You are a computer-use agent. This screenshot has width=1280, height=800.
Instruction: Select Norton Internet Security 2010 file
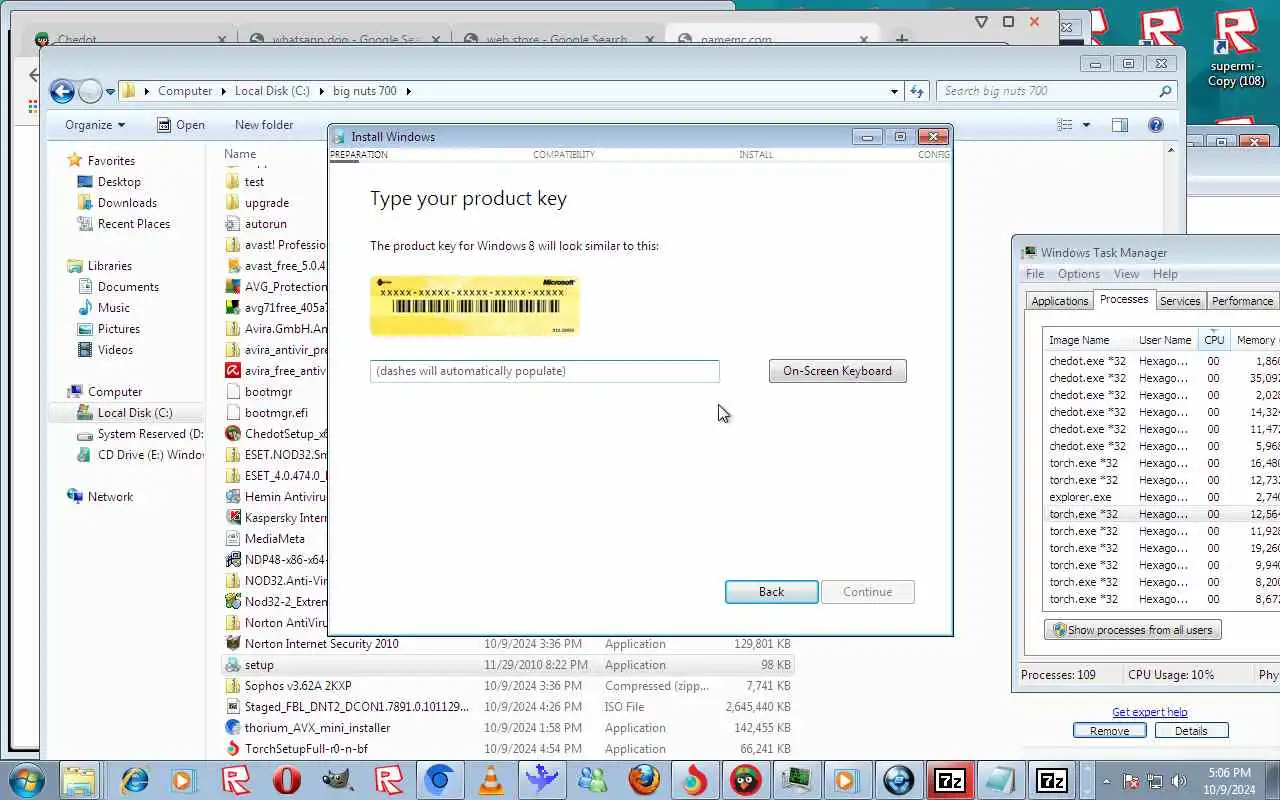tap(321, 644)
